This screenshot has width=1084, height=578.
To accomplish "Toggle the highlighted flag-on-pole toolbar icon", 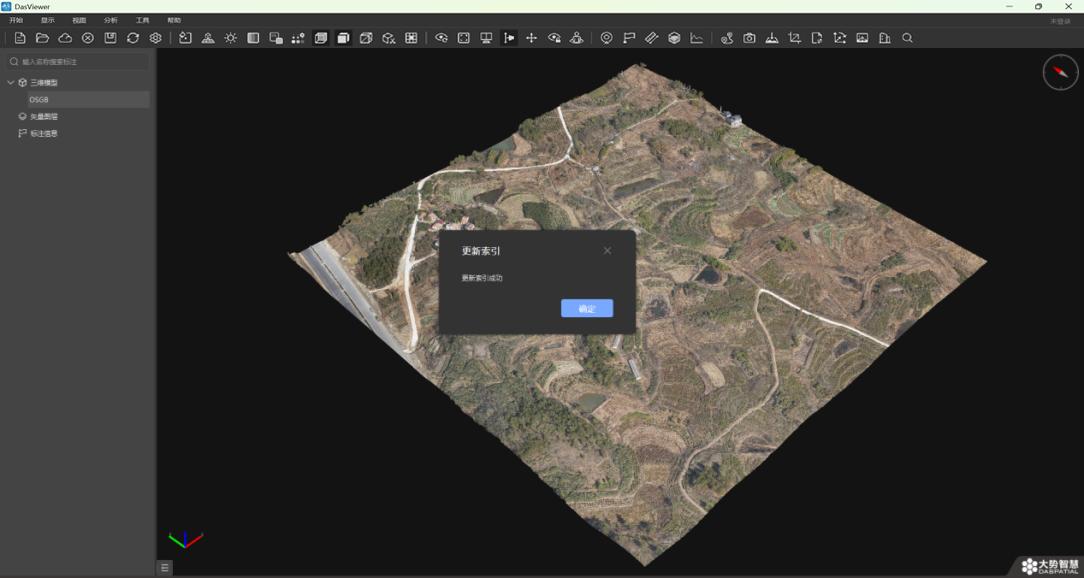I will (510, 38).
